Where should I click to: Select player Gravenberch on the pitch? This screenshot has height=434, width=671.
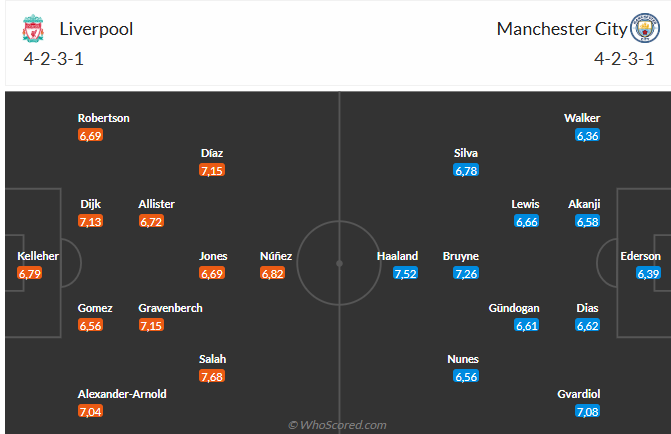[170, 308]
